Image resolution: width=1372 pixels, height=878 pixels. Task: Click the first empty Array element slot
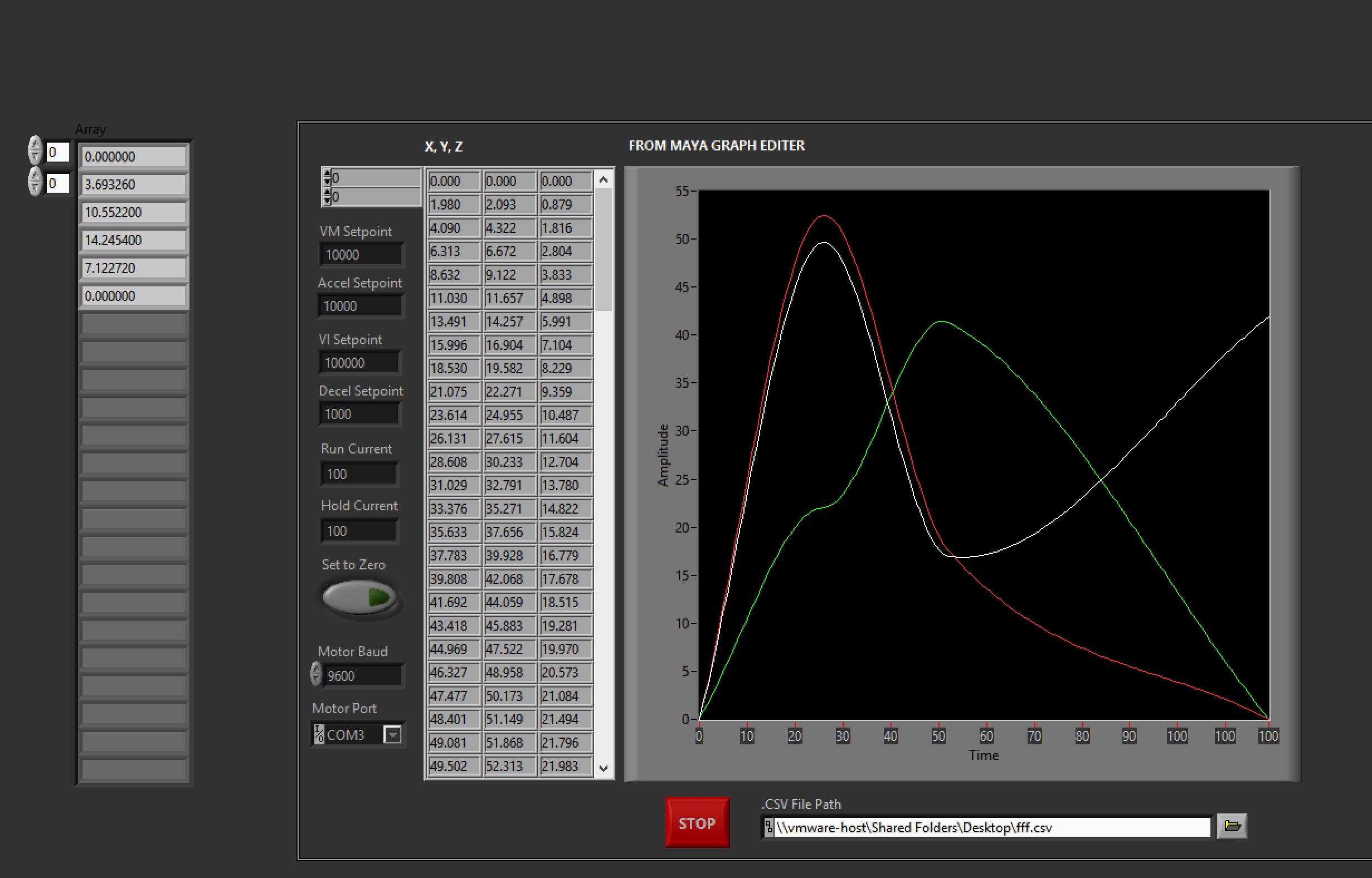click(x=133, y=324)
